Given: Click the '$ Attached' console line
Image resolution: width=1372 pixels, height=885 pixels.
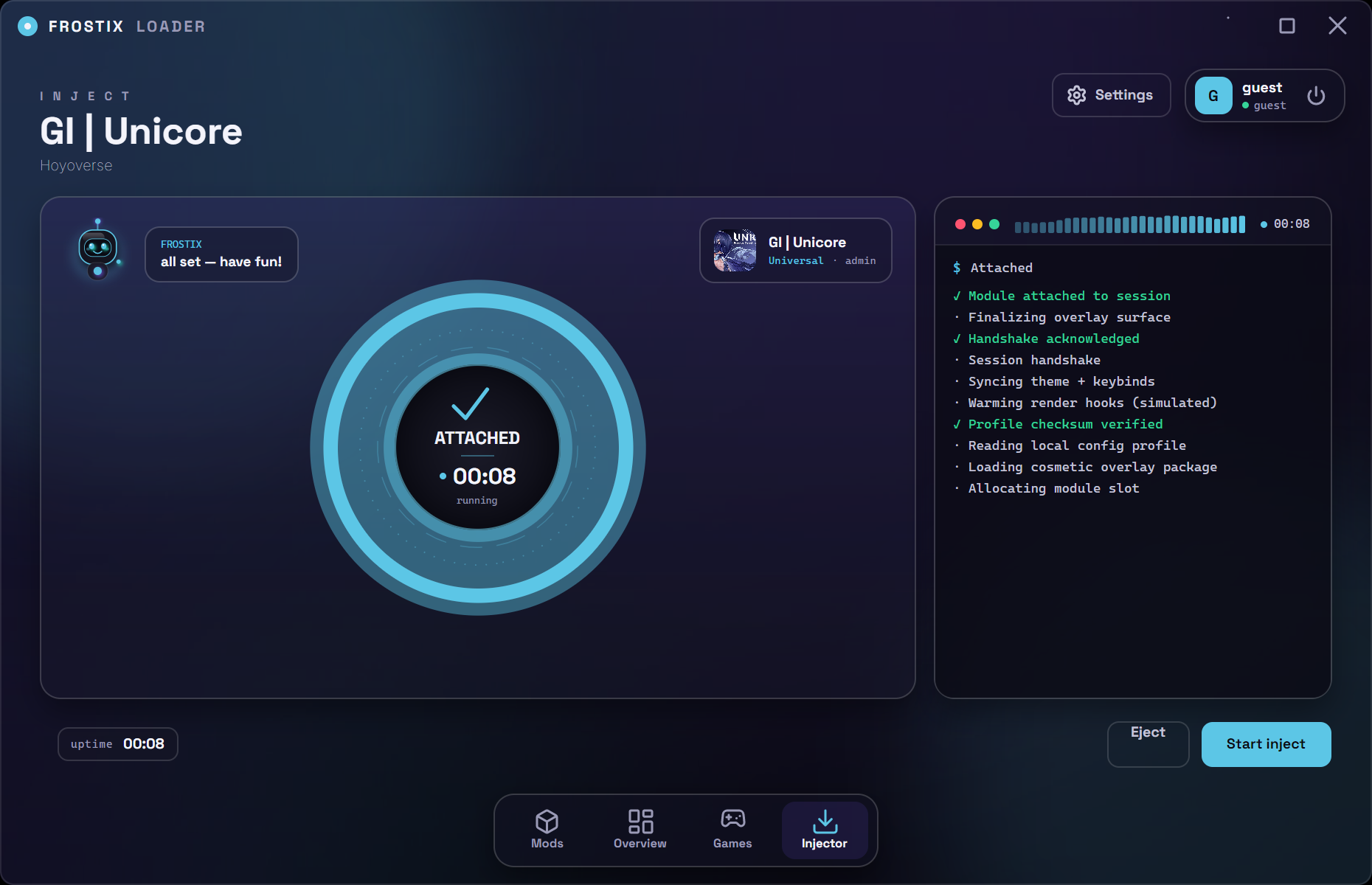Looking at the screenshot, I should [993, 268].
